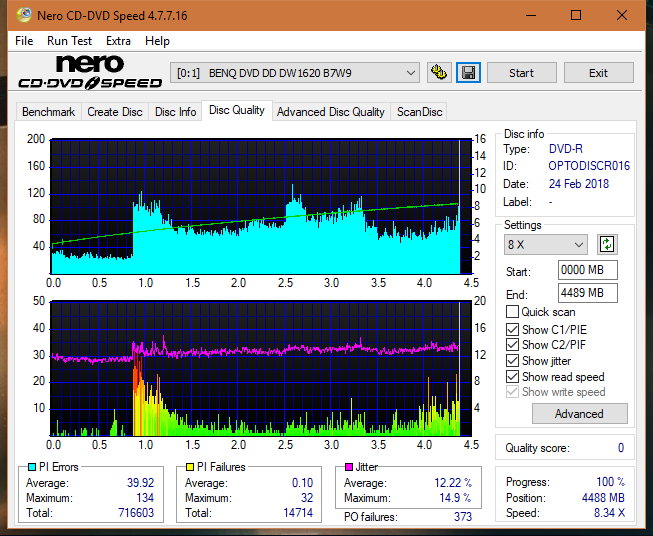Click the Jitter maximum 14.9 %
The image size is (653, 536).
[x=456, y=498]
